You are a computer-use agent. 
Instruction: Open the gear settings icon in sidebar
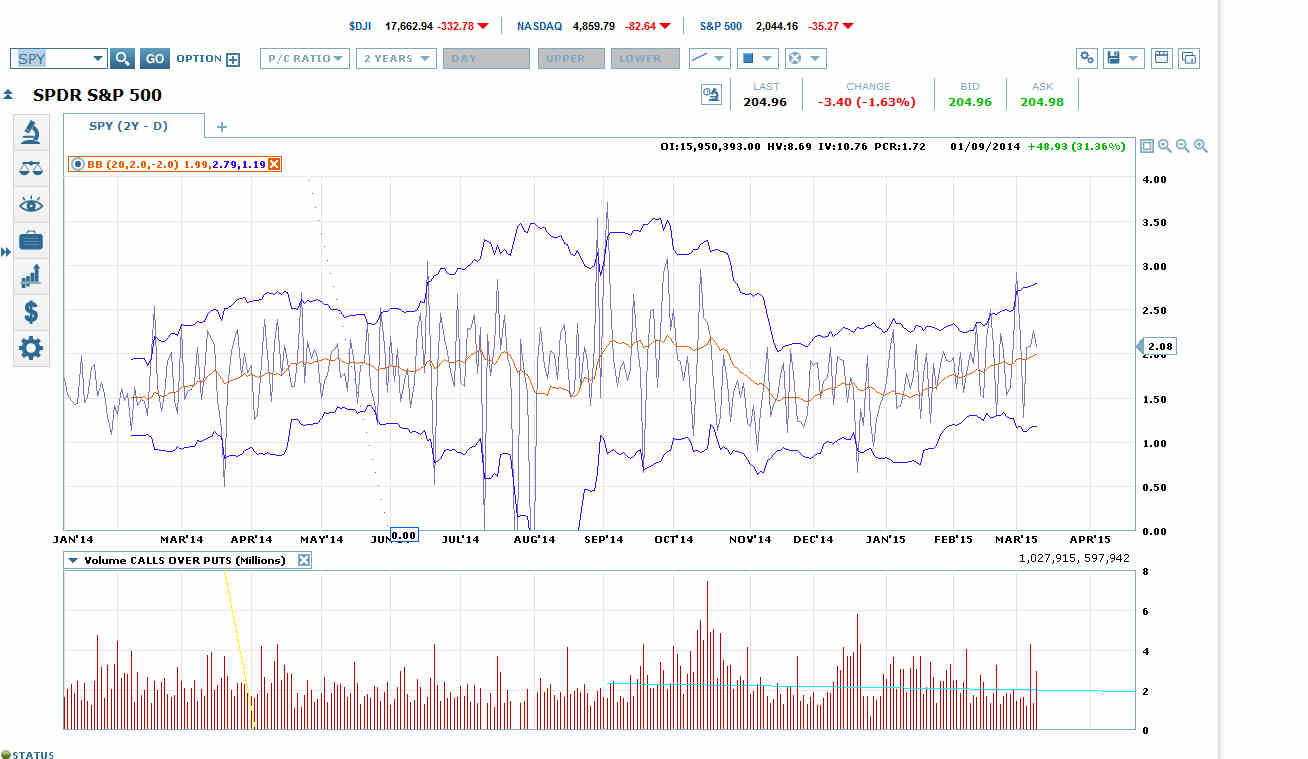click(31, 349)
